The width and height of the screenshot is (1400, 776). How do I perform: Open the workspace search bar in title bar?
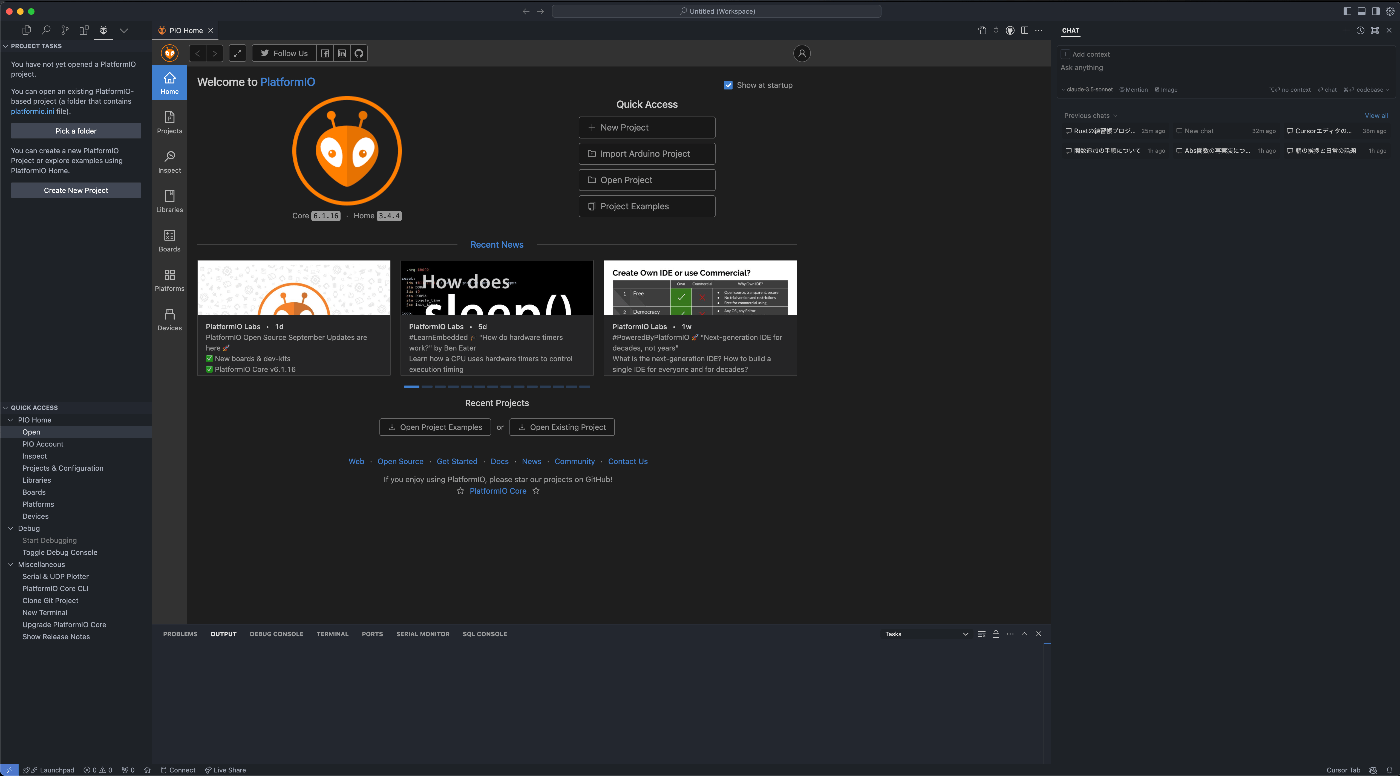(x=717, y=11)
